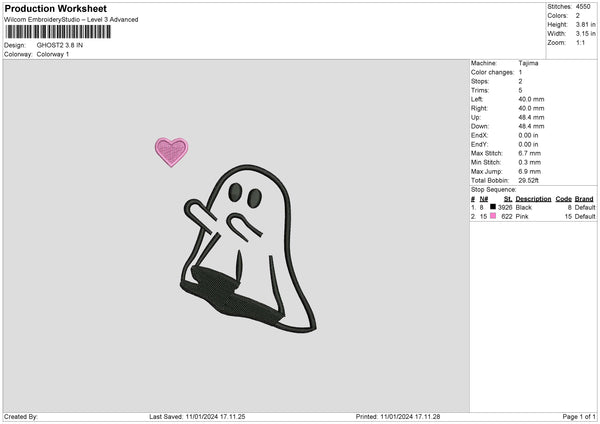Click the Trims value 5
The image size is (600, 424).
click(x=520, y=90)
